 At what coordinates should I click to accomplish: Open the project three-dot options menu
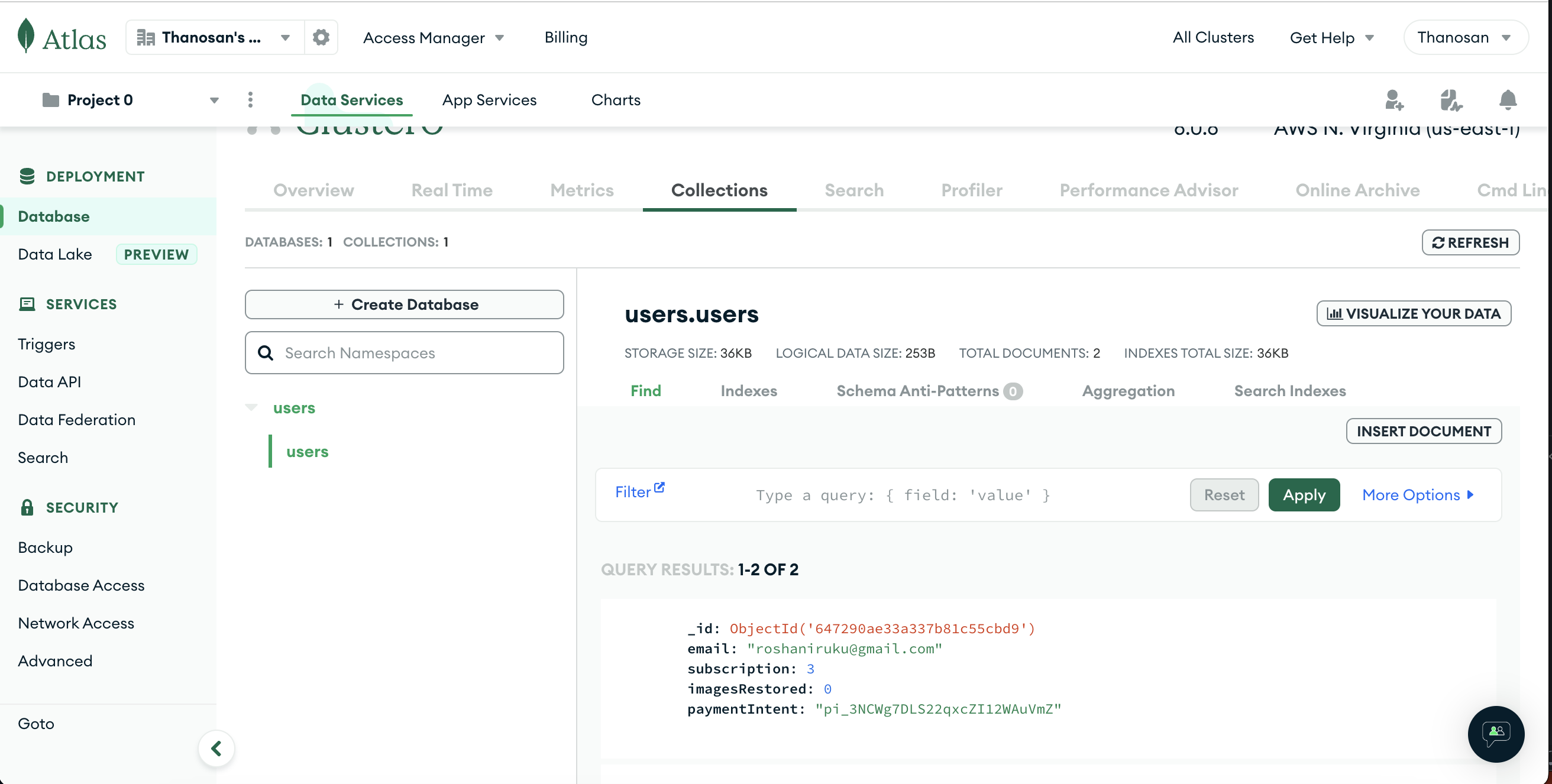pos(251,100)
